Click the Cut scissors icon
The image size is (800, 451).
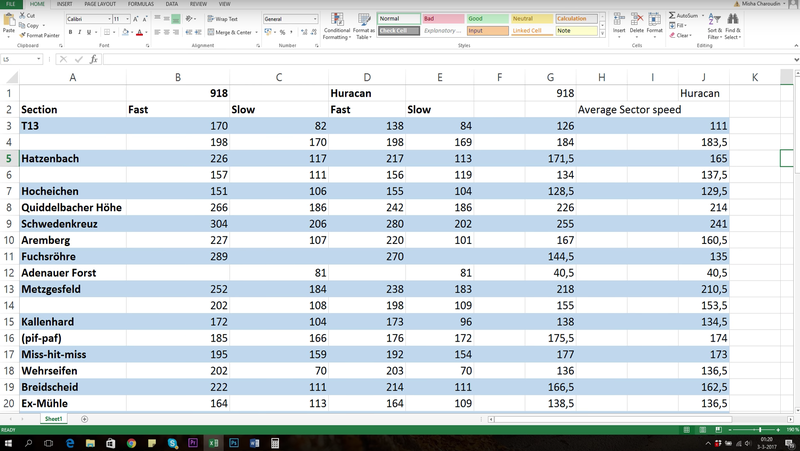22,16
